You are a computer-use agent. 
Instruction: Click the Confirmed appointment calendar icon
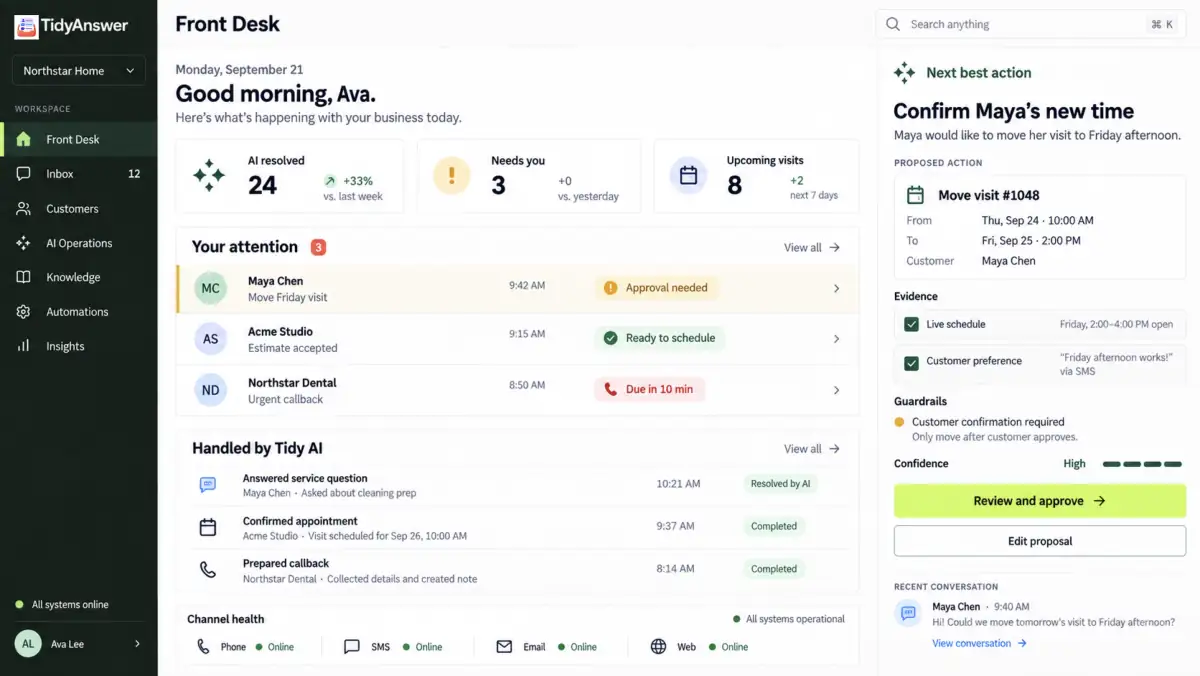pos(208,528)
